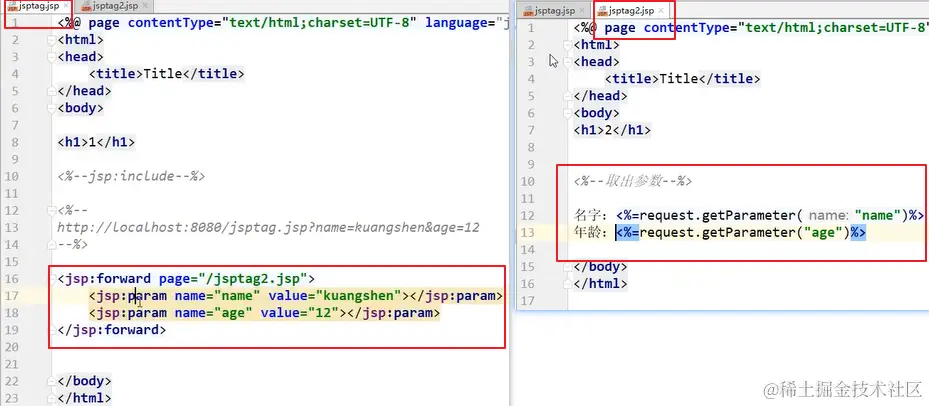Toggle </head> fold marker on left line 5

click(52, 91)
